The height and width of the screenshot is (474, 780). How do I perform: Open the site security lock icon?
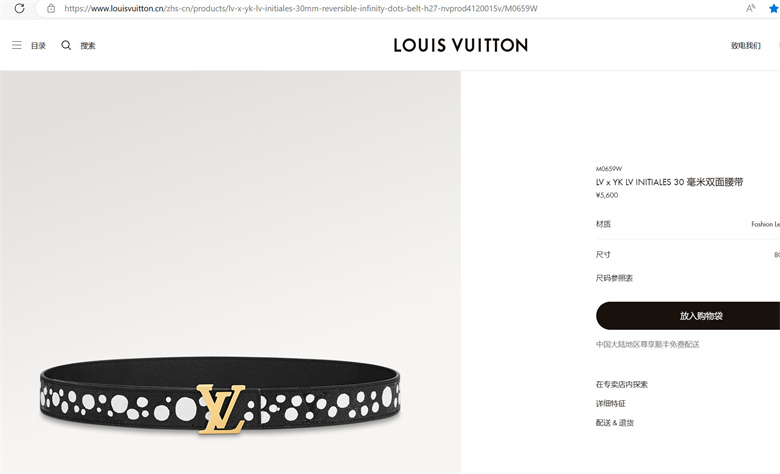tap(51, 8)
